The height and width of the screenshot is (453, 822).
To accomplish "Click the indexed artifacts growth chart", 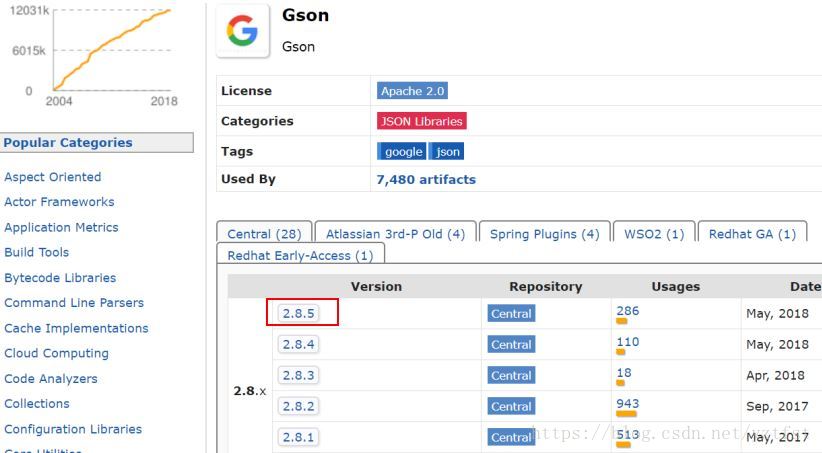I will coord(93,55).
